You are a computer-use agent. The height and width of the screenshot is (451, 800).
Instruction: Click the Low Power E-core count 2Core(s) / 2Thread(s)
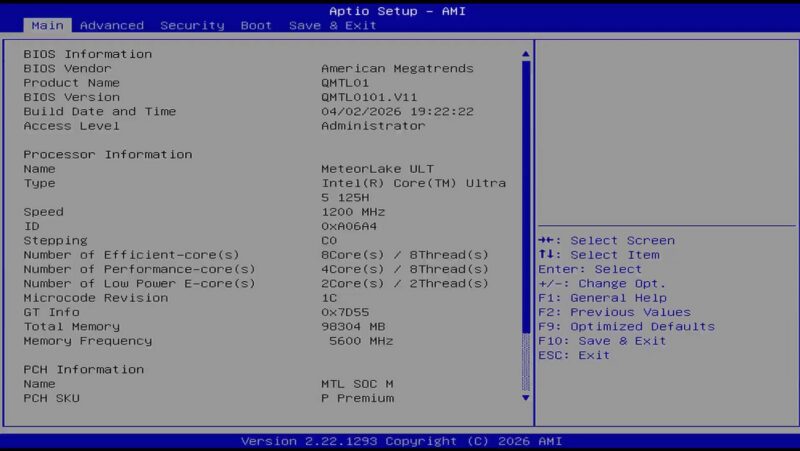[405, 283]
